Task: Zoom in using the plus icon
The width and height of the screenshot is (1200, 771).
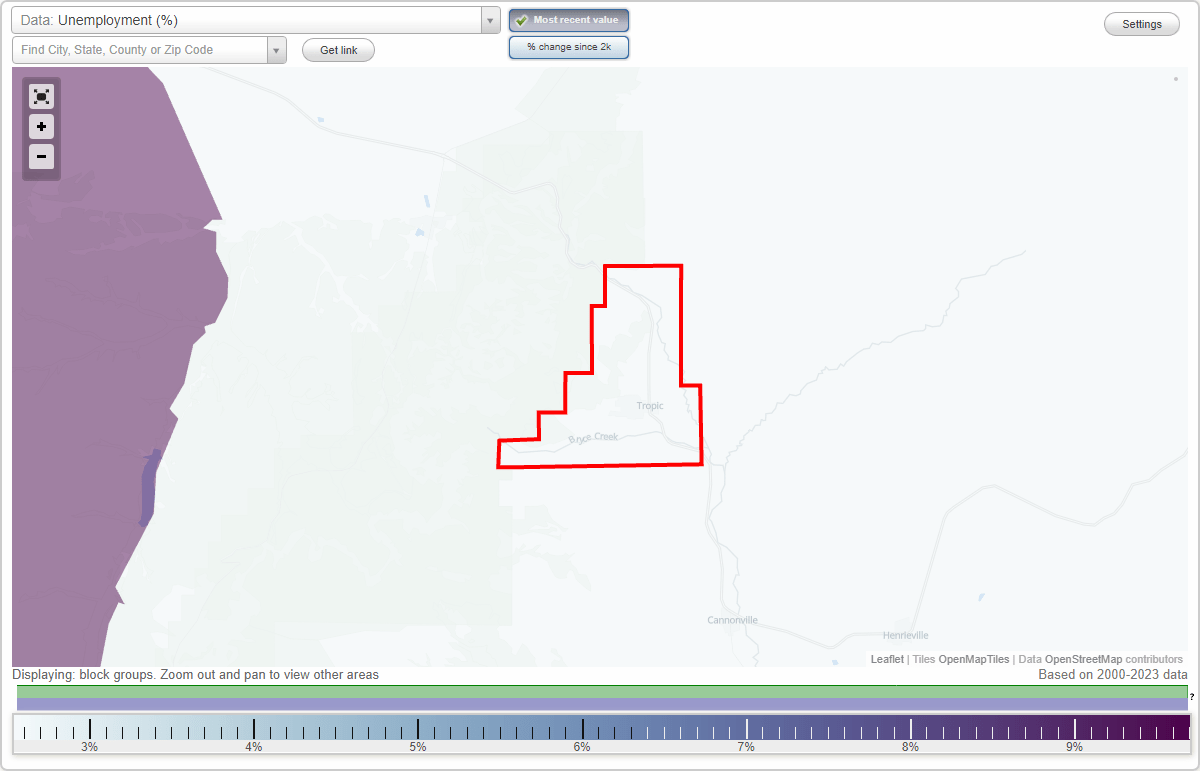Action: [41, 127]
